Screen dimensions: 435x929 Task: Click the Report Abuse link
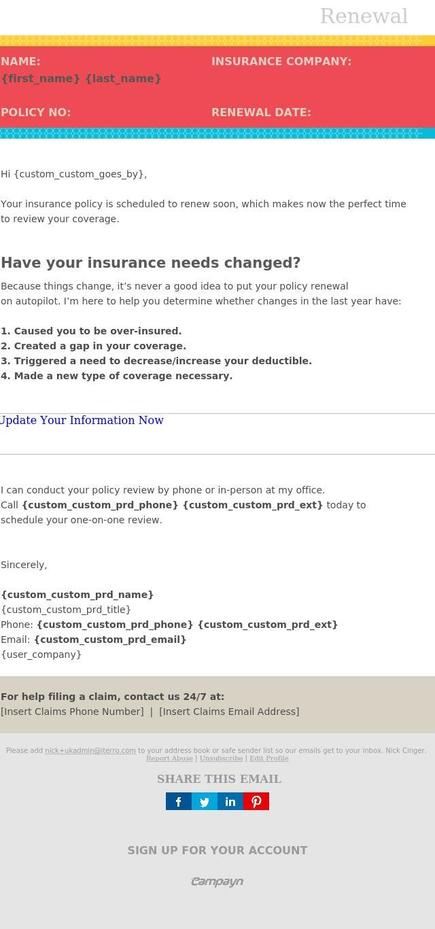point(169,758)
